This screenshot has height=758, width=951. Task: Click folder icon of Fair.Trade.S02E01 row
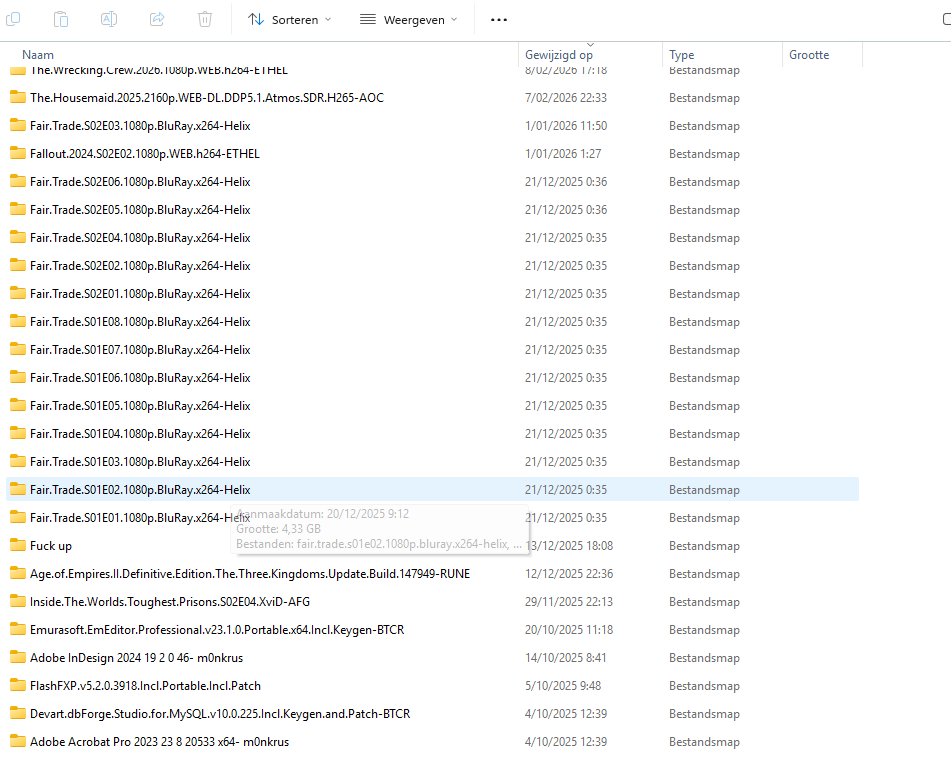point(18,293)
